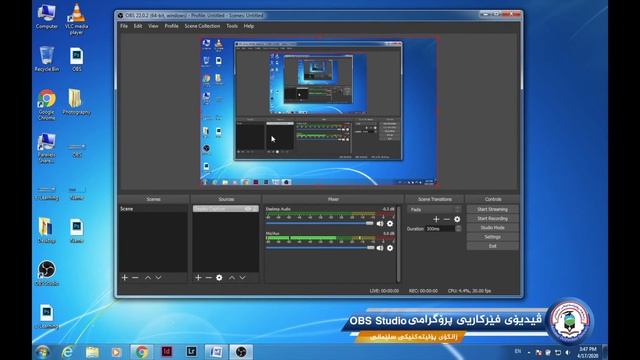640x360 pixels.
Task: Open the Photography folder on the desktop
Action: tap(76, 102)
